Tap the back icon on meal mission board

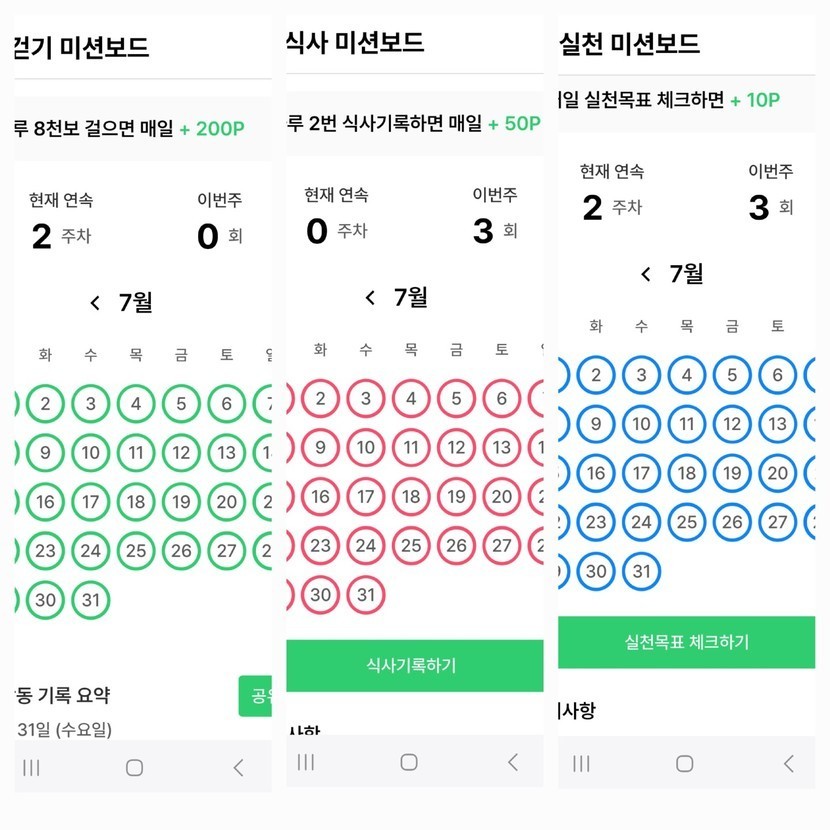(513, 762)
